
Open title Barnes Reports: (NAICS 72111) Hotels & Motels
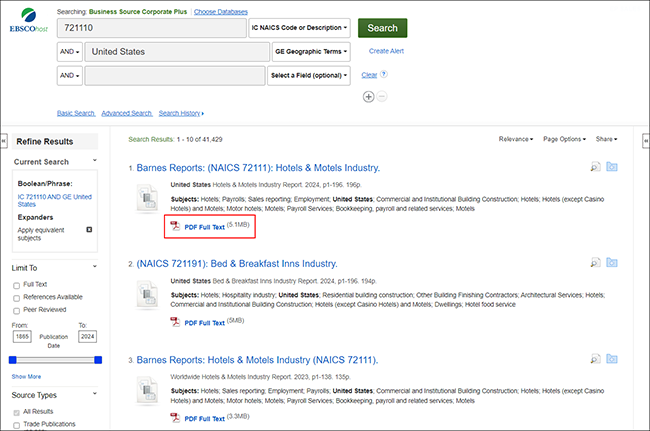[258, 168]
